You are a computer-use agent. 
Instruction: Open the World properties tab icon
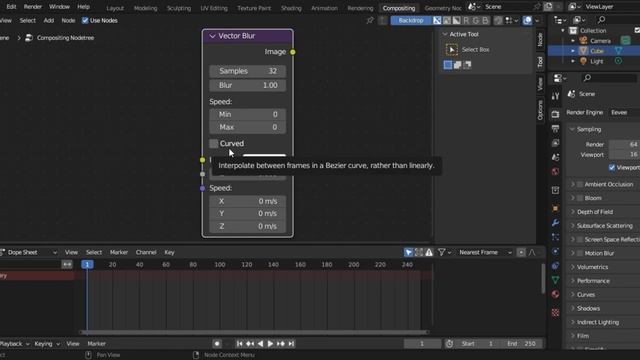pyautogui.click(x=555, y=171)
